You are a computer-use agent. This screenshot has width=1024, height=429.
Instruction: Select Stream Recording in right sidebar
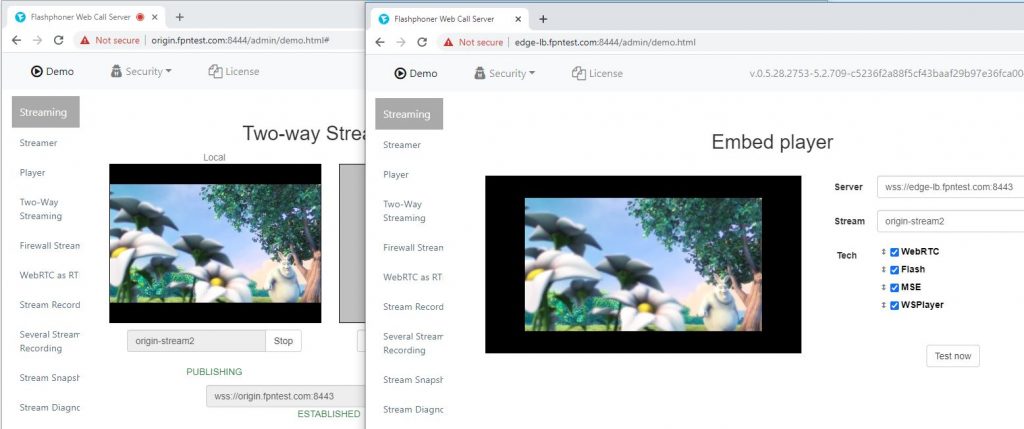[x=413, y=306]
